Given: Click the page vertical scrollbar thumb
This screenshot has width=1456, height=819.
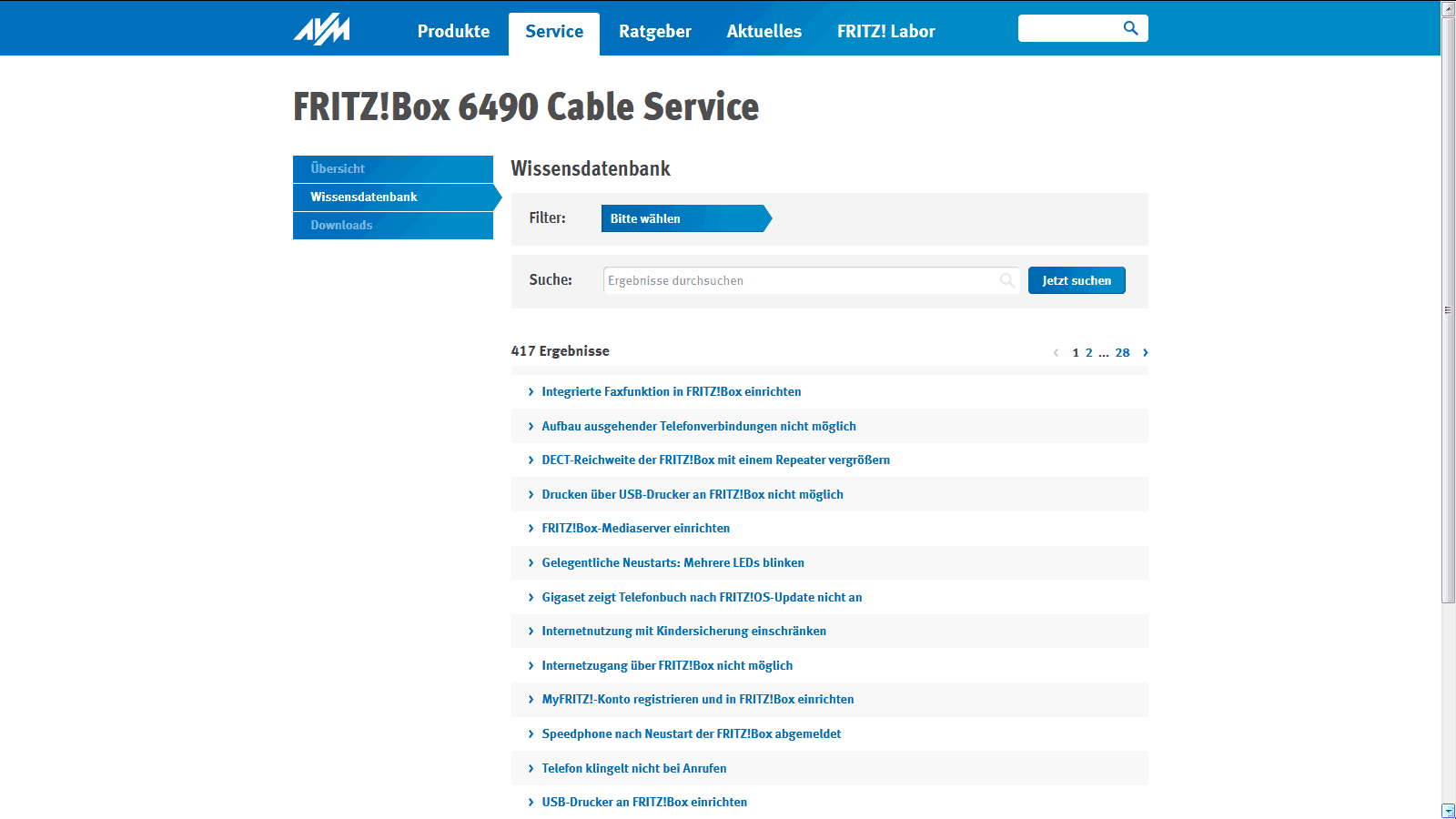Looking at the screenshot, I should tap(1449, 309).
